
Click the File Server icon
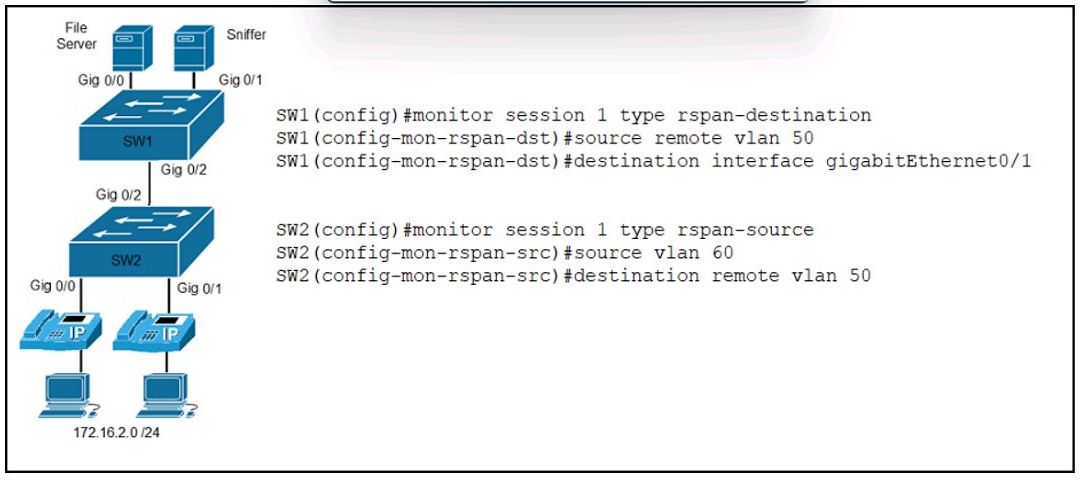pyautogui.click(x=132, y=48)
